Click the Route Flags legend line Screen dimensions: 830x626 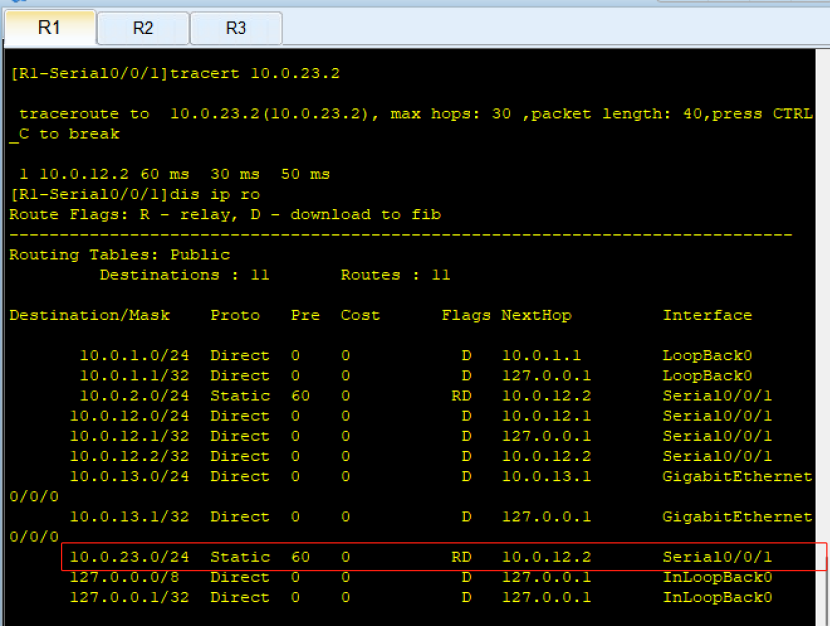click(225, 214)
